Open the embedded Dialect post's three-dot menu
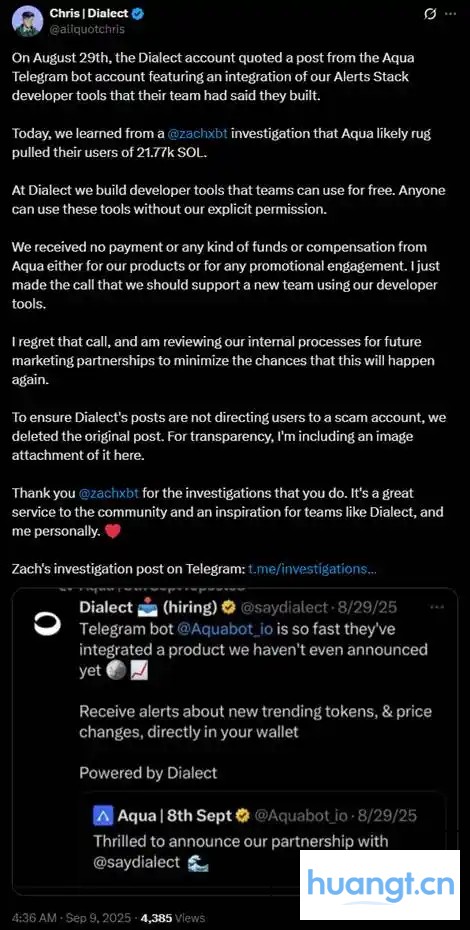The width and height of the screenshot is (470, 930). coord(438,607)
